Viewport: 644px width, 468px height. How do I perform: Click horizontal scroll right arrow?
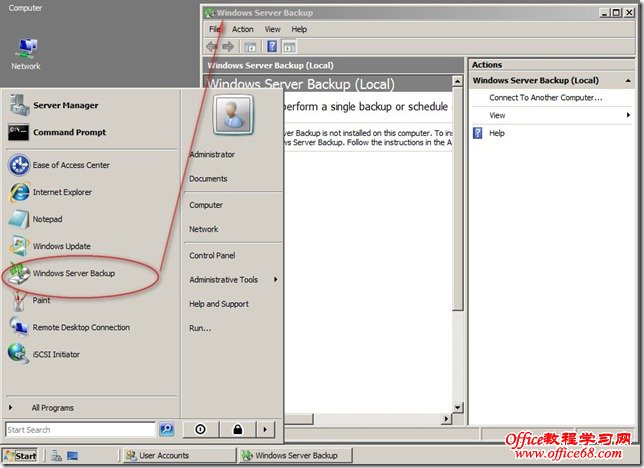coord(446,419)
